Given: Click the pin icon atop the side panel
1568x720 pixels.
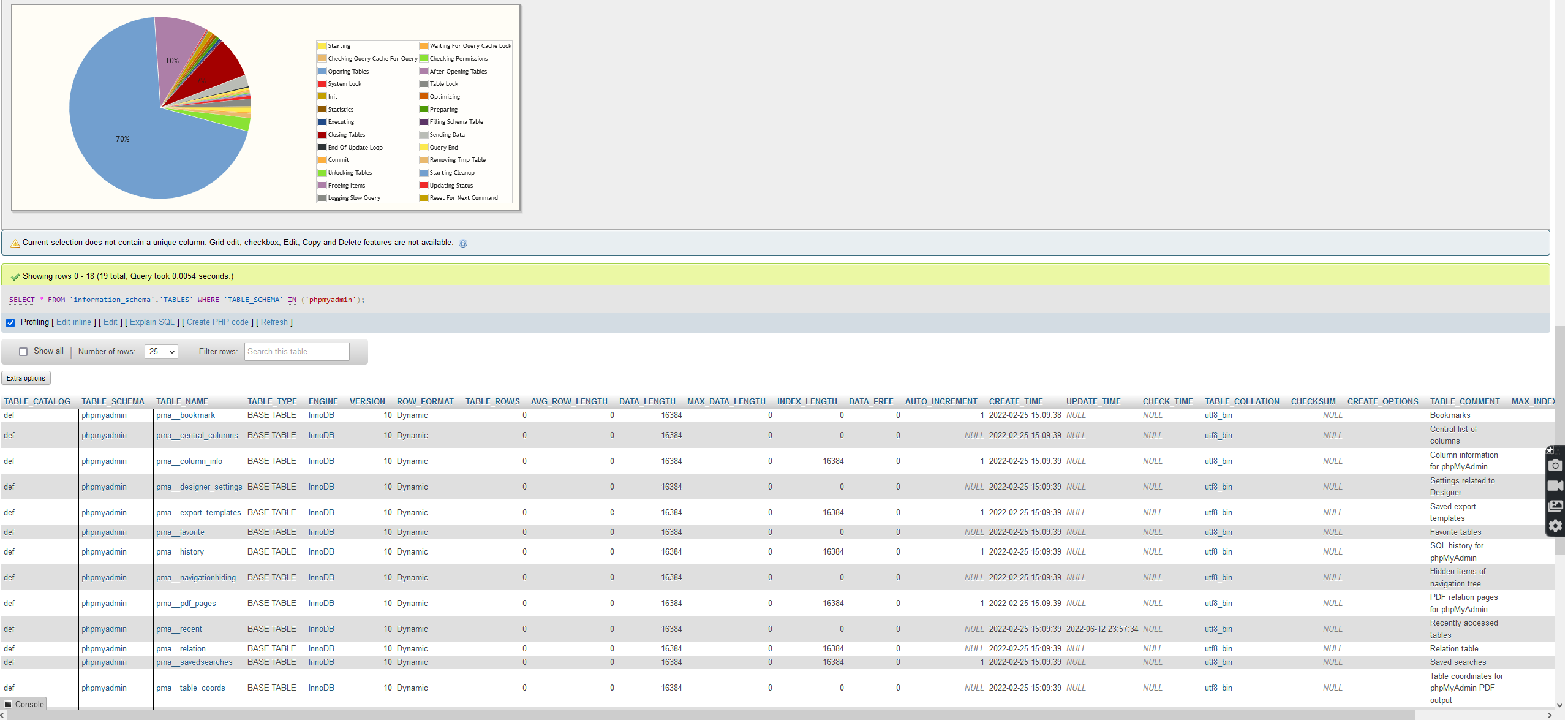Looking at the screenshot, I should 1550,450.
